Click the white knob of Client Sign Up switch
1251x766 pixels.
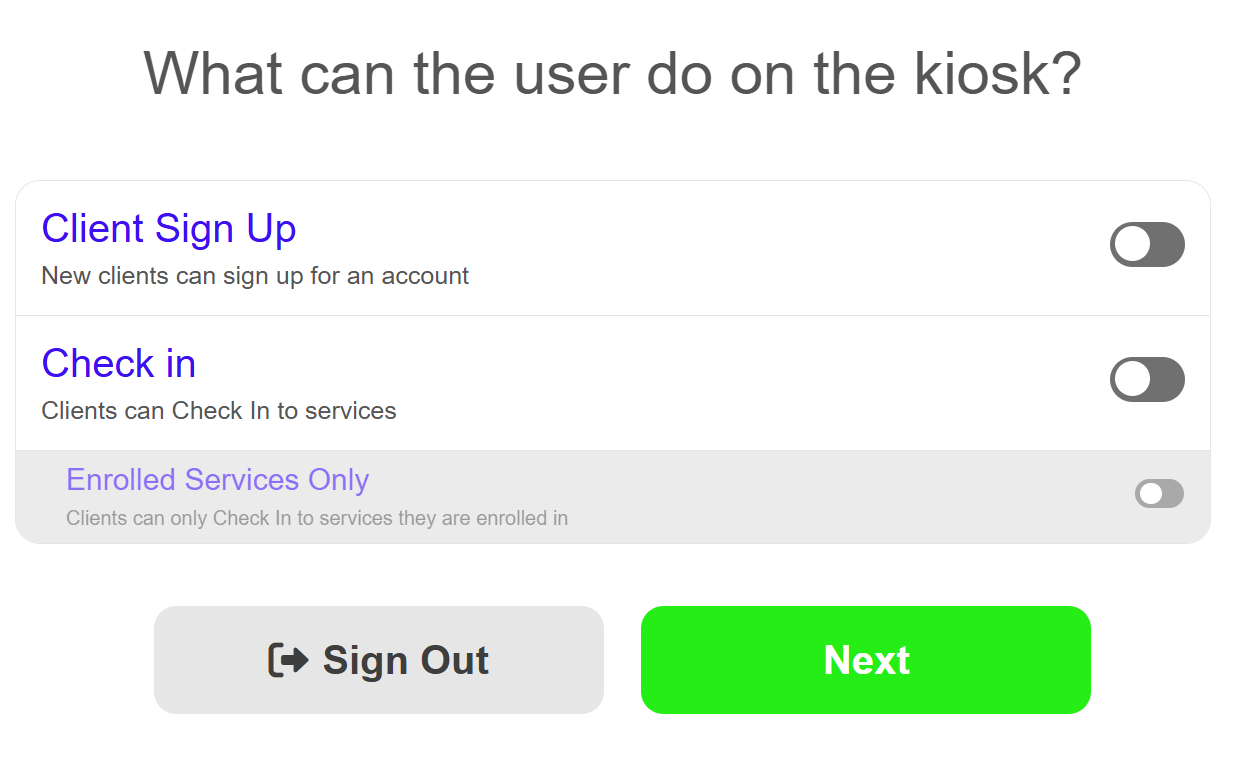pyautogui.click(x=1132, y=245)
